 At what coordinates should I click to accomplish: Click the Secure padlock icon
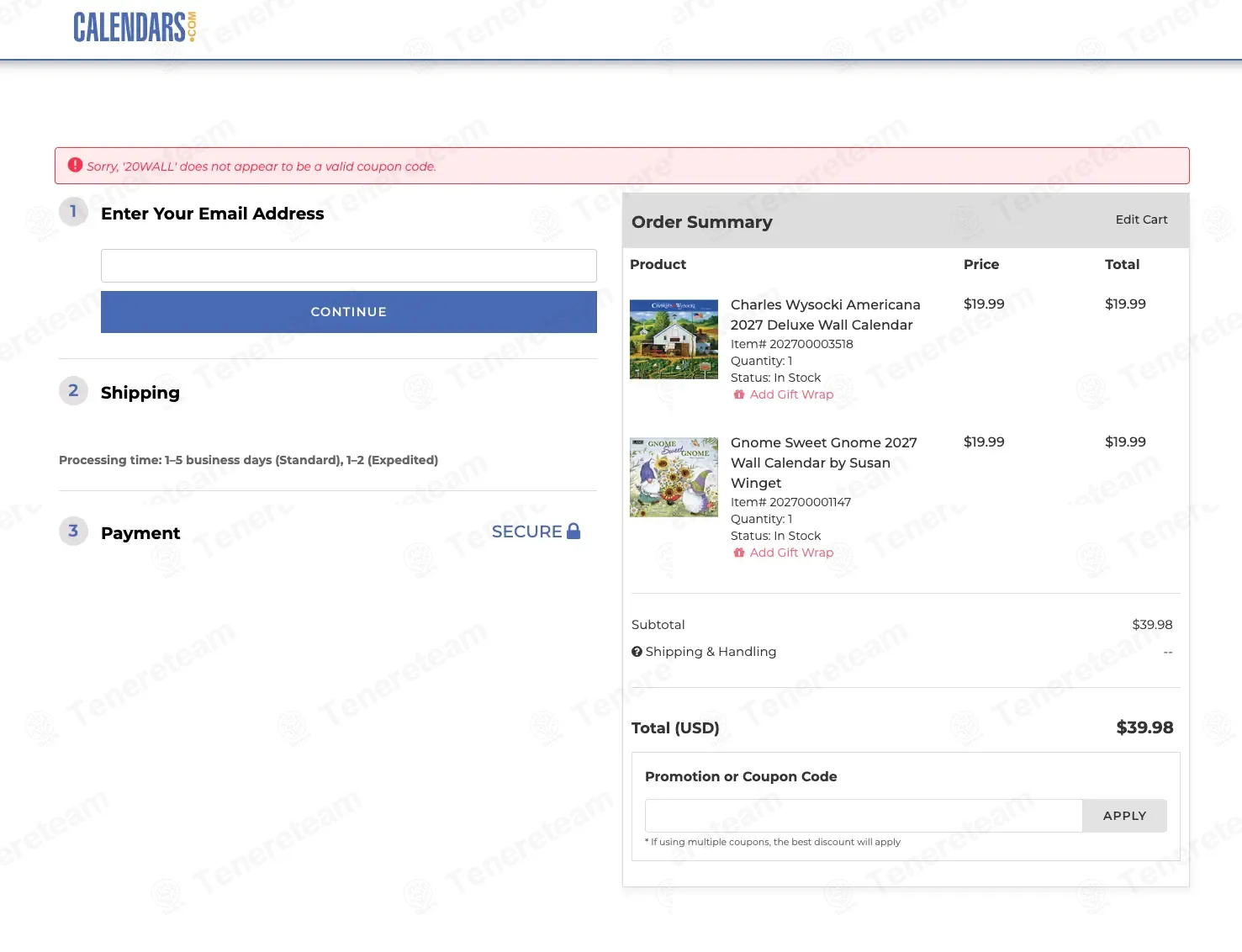[573, 531]
